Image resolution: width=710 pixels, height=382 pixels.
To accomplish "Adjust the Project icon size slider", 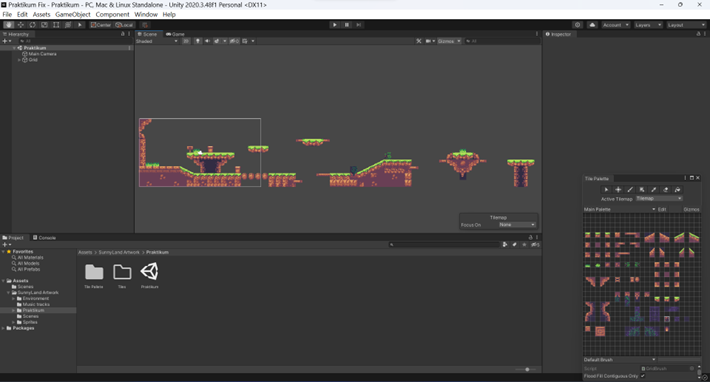I will point(526,369).
